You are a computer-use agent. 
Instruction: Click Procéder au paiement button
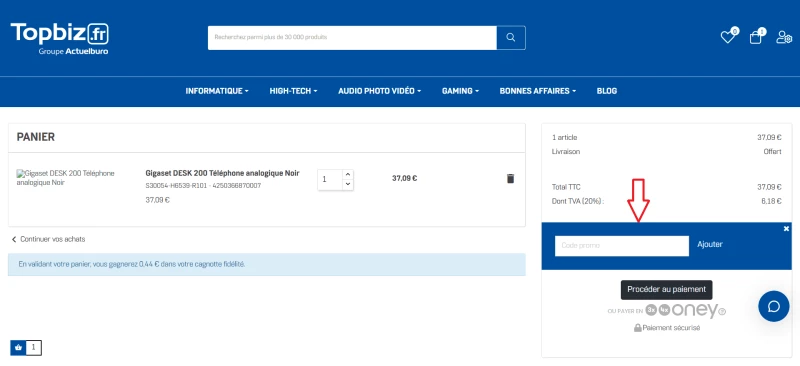pyautogui.click(x=666, y=289)
